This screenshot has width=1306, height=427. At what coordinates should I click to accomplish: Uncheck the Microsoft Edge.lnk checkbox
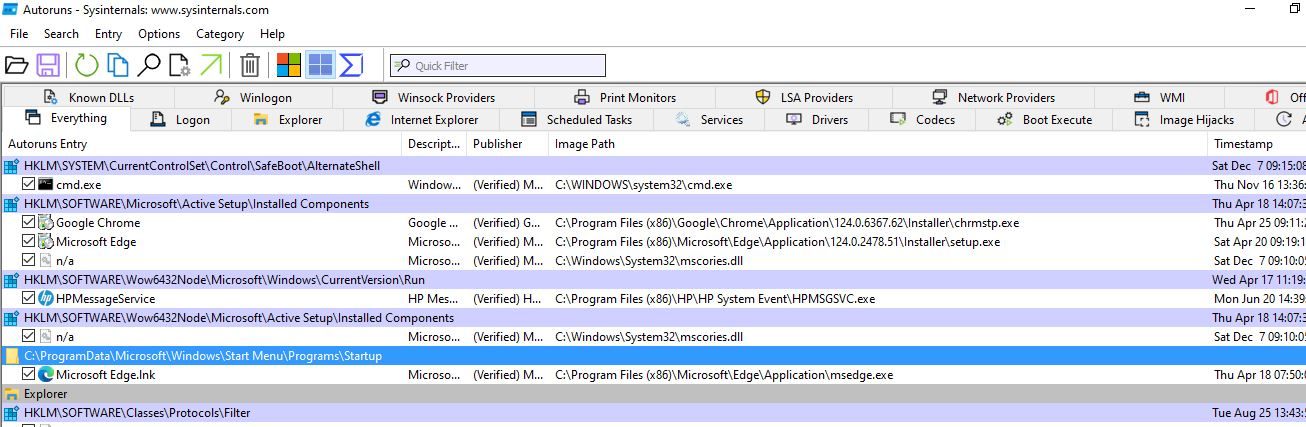[28, 374]
